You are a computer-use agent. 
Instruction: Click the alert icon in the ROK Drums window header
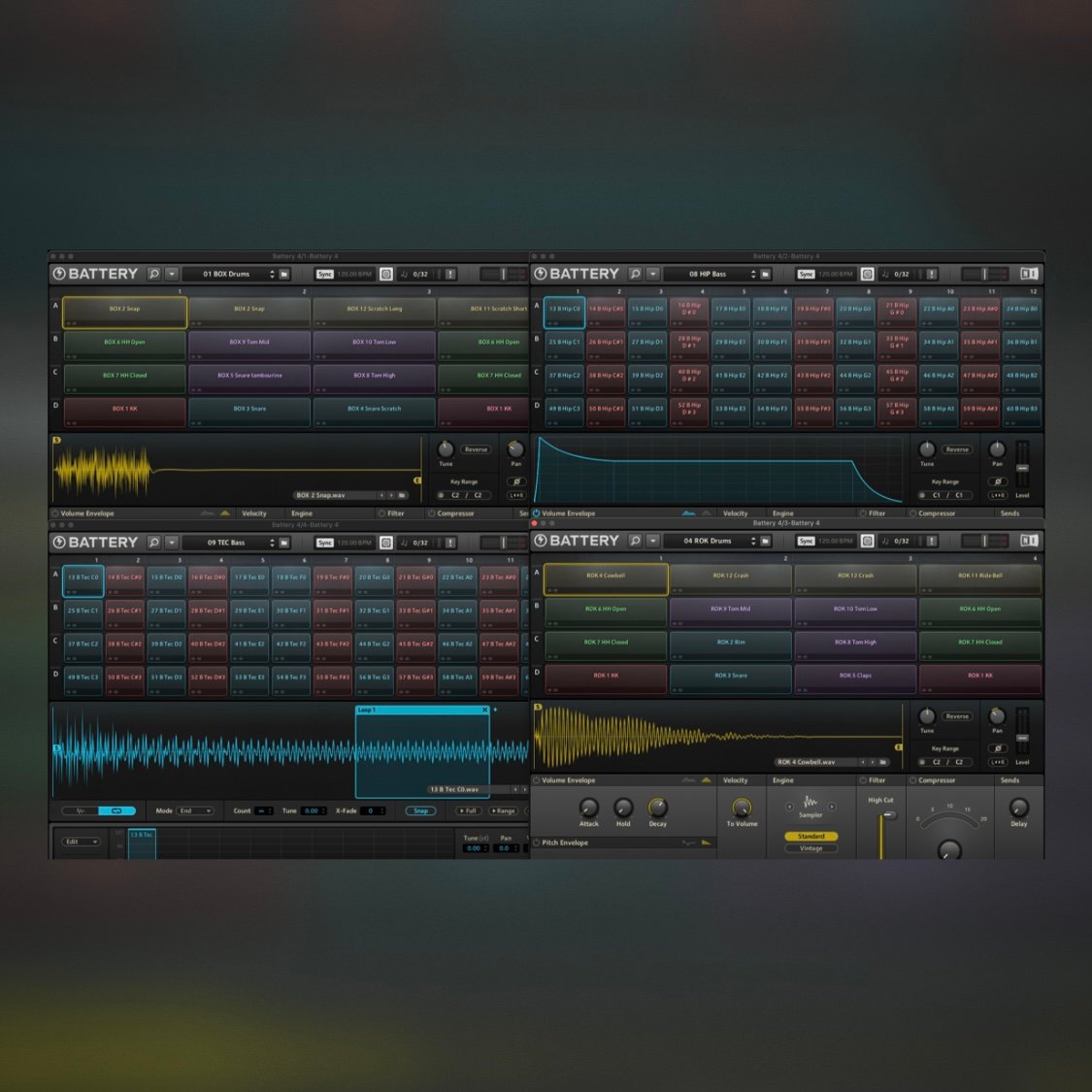[x=932, y=541]
